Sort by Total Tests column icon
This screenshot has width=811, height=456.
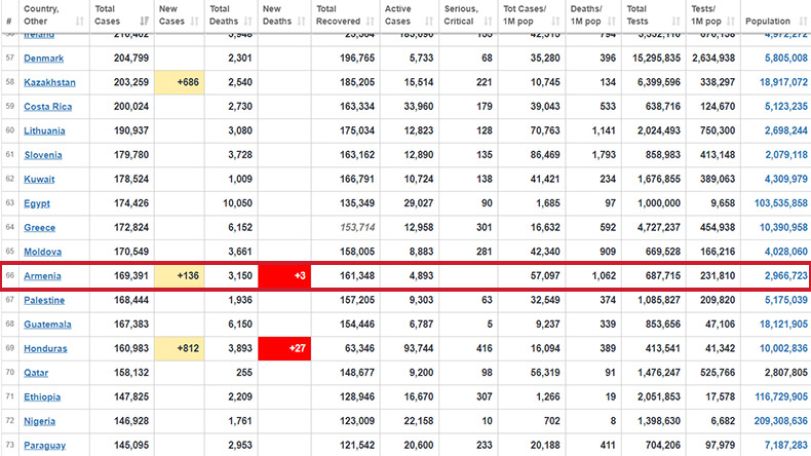point(676,21)
